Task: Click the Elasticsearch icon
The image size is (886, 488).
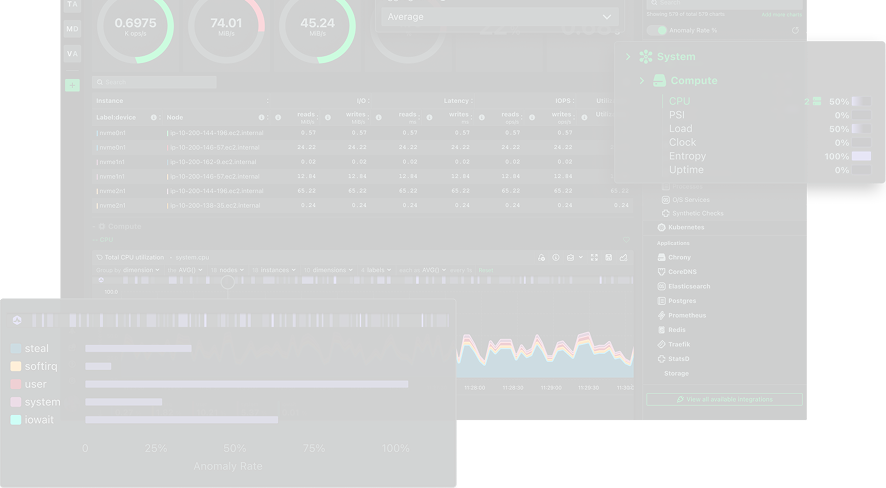Action: [662, 286]
